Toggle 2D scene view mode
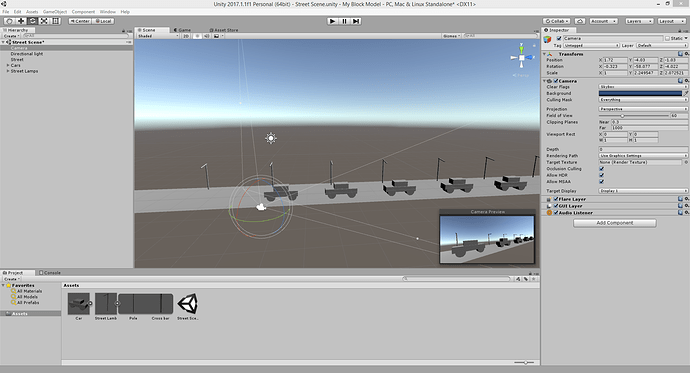The height and width of the screenshot is (373, 690). [186, 36]
